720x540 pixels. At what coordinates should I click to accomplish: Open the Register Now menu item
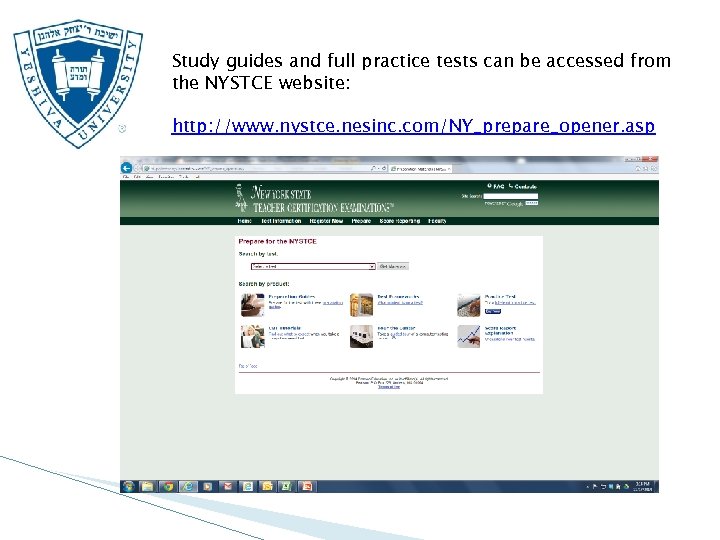pos(326,221)
